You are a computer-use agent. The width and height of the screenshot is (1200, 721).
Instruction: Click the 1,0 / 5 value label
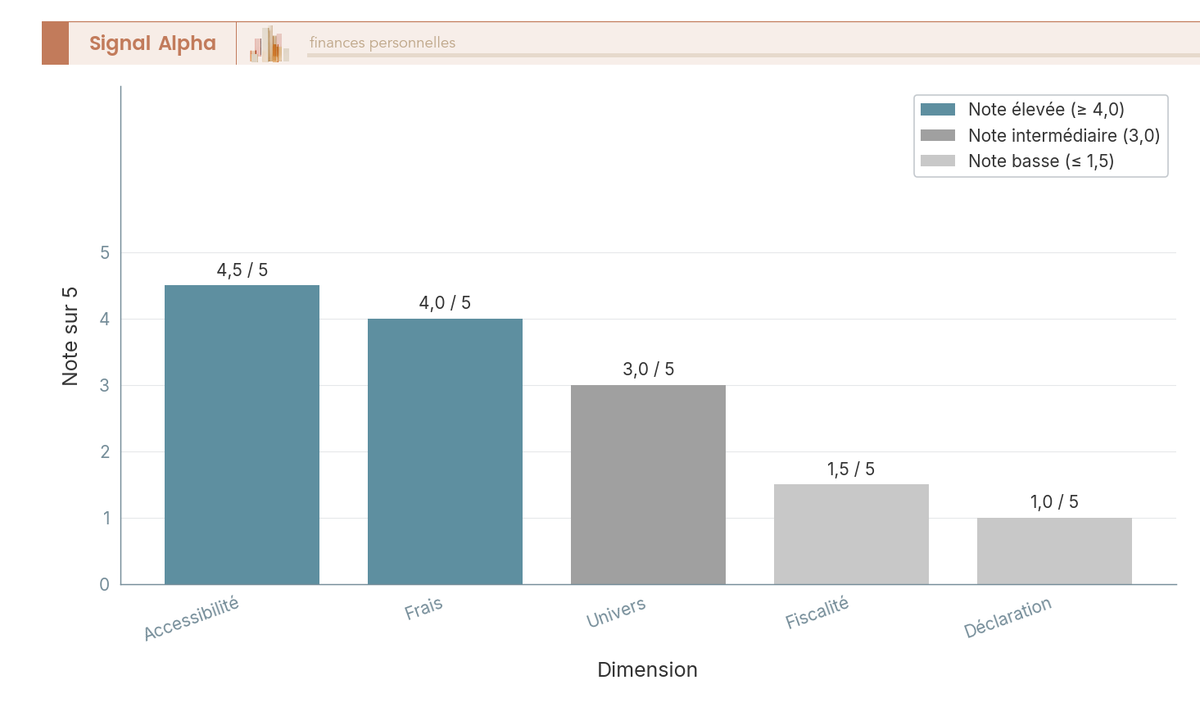(x=1054, y=502)
